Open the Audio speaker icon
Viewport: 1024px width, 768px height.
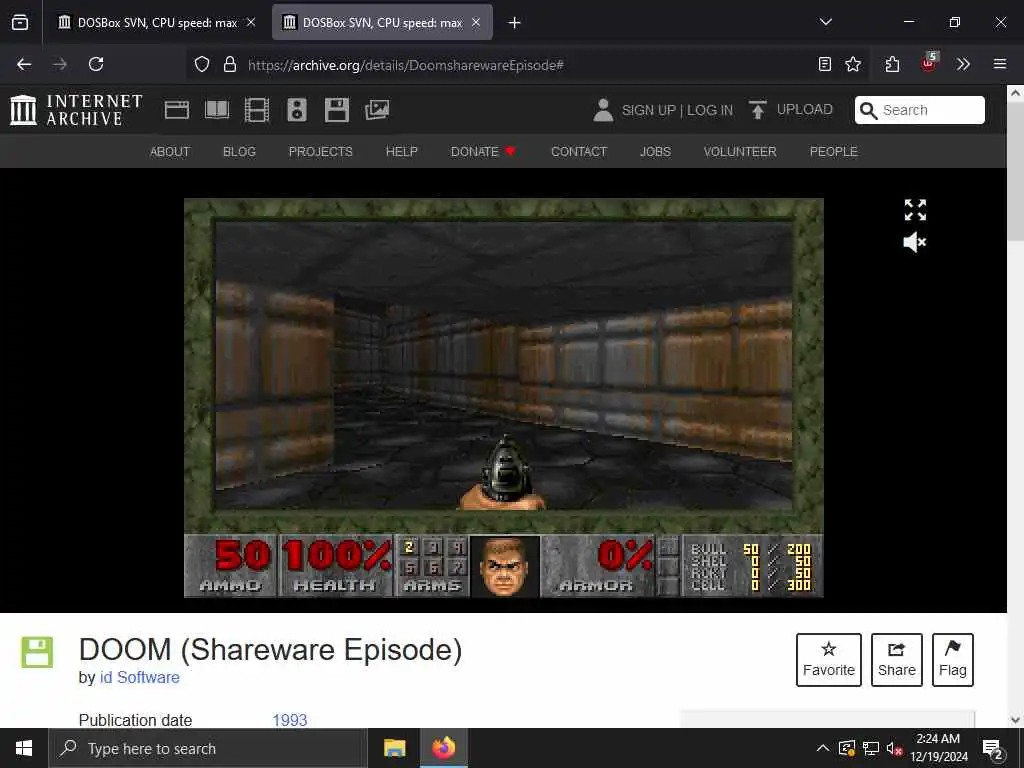click(296, 110)
